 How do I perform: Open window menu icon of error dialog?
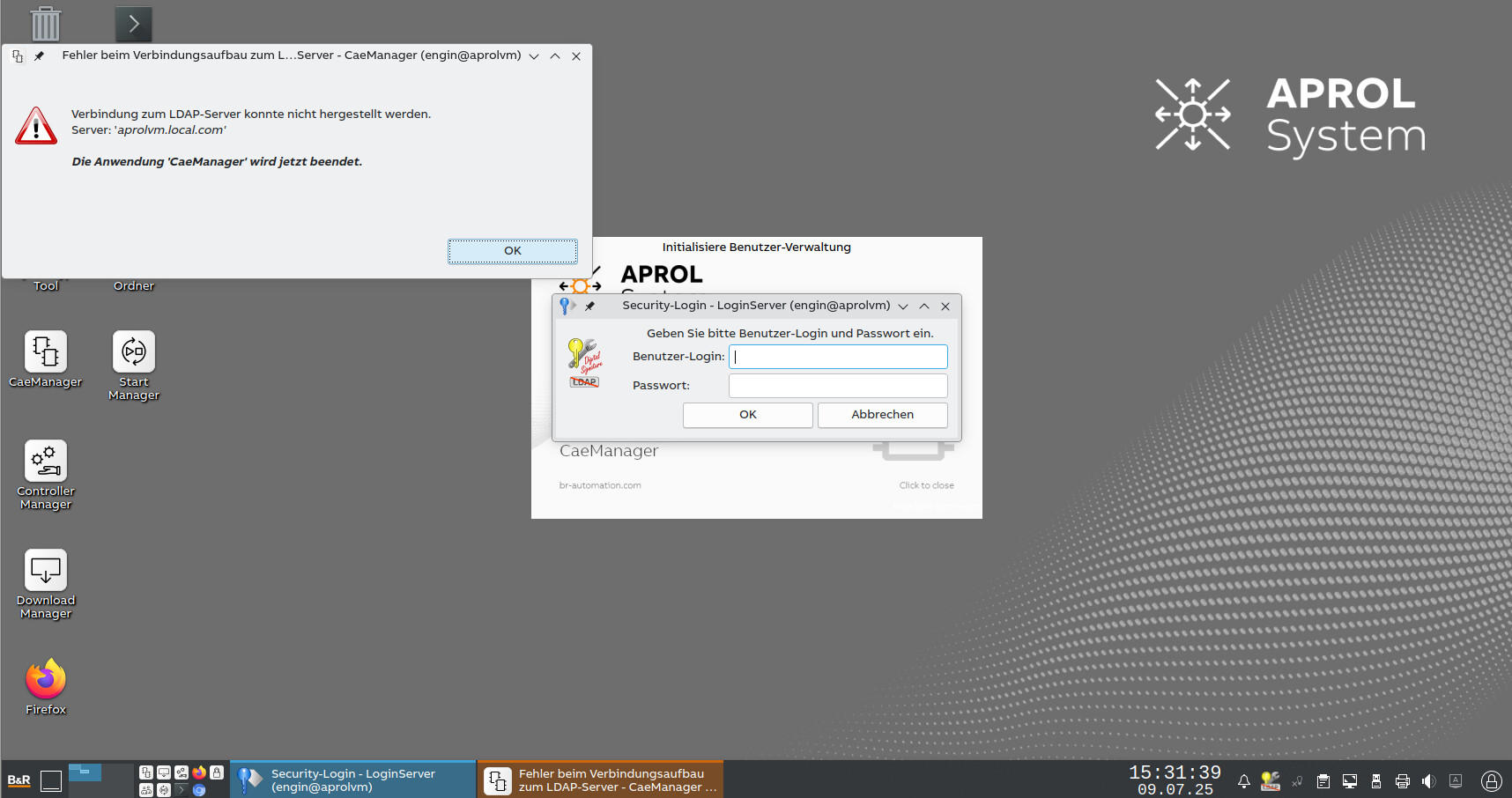(x=18, y=55)
